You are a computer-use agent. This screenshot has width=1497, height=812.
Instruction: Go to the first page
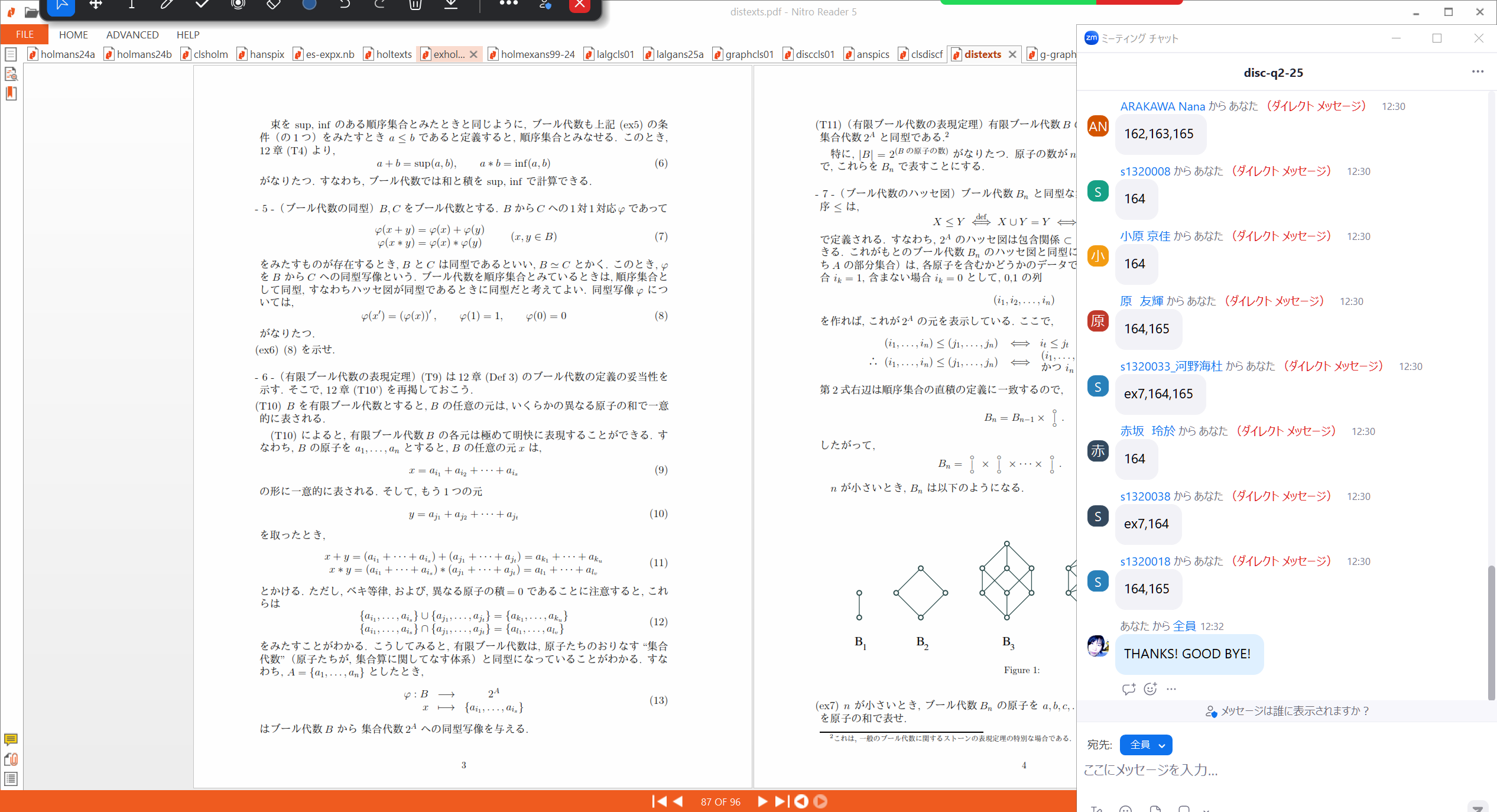[659, 801]
